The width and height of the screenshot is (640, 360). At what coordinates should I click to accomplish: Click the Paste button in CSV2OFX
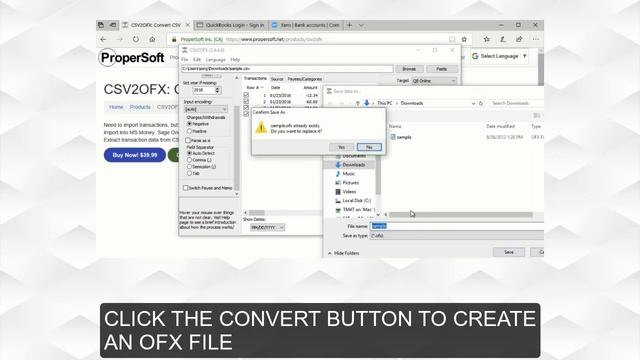441,69
